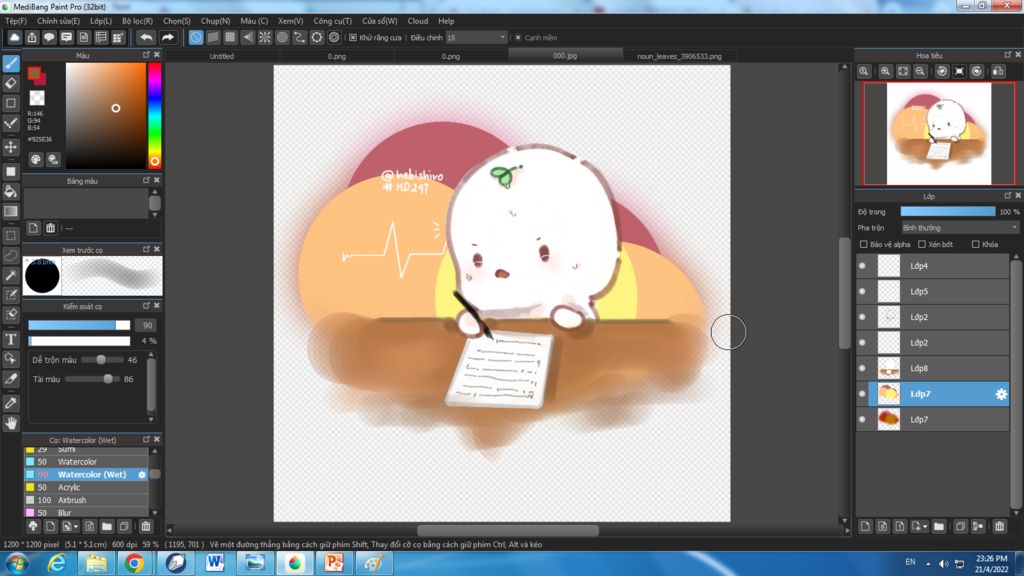Screen dimensions: 1024x576
Task: Toggle visibility of bottom Lớp7 layer
Action: 862,419
